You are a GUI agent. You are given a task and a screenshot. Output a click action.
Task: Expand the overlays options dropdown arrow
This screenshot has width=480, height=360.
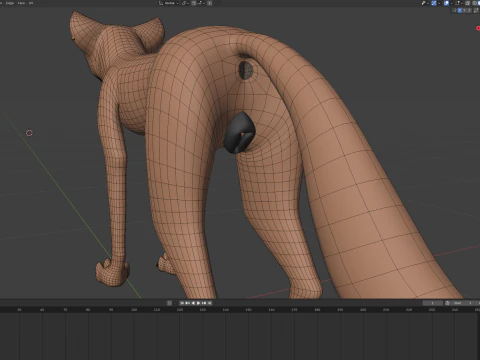pyautogui.click(x=452, y=3)
